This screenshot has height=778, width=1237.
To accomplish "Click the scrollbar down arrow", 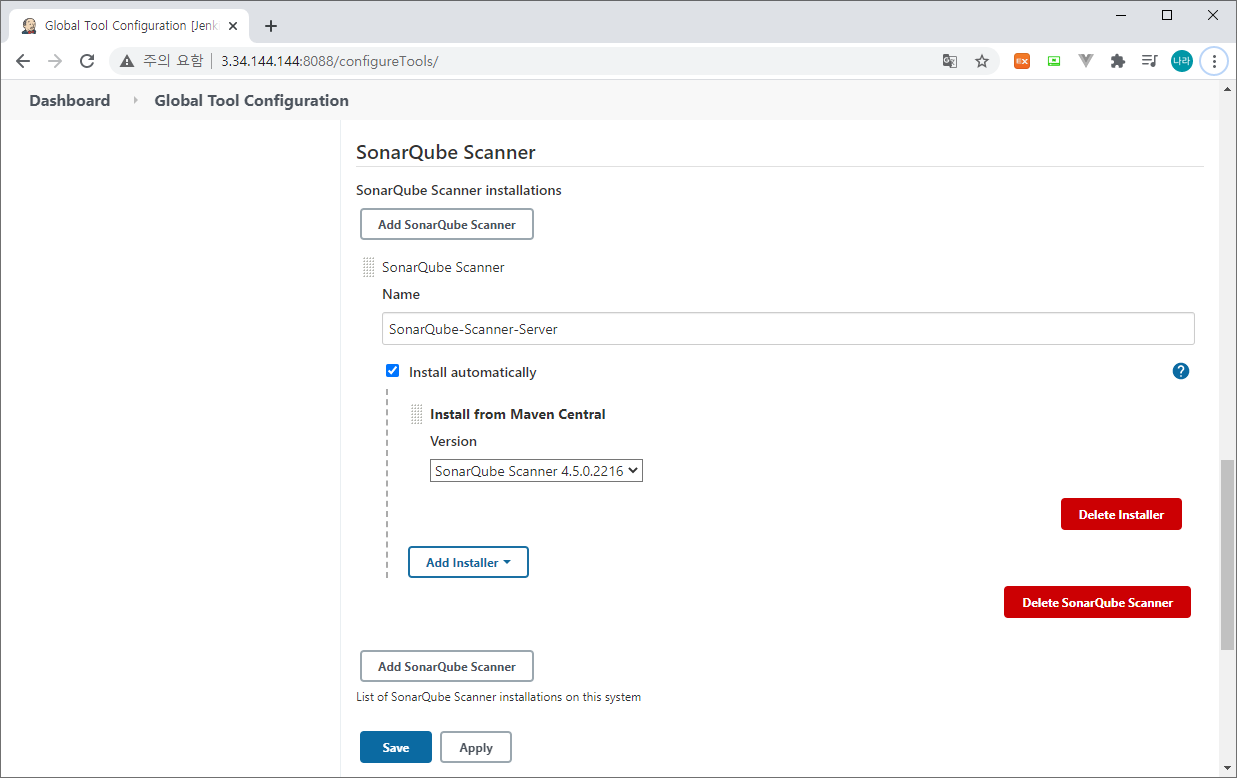I will pos(1227,768).
